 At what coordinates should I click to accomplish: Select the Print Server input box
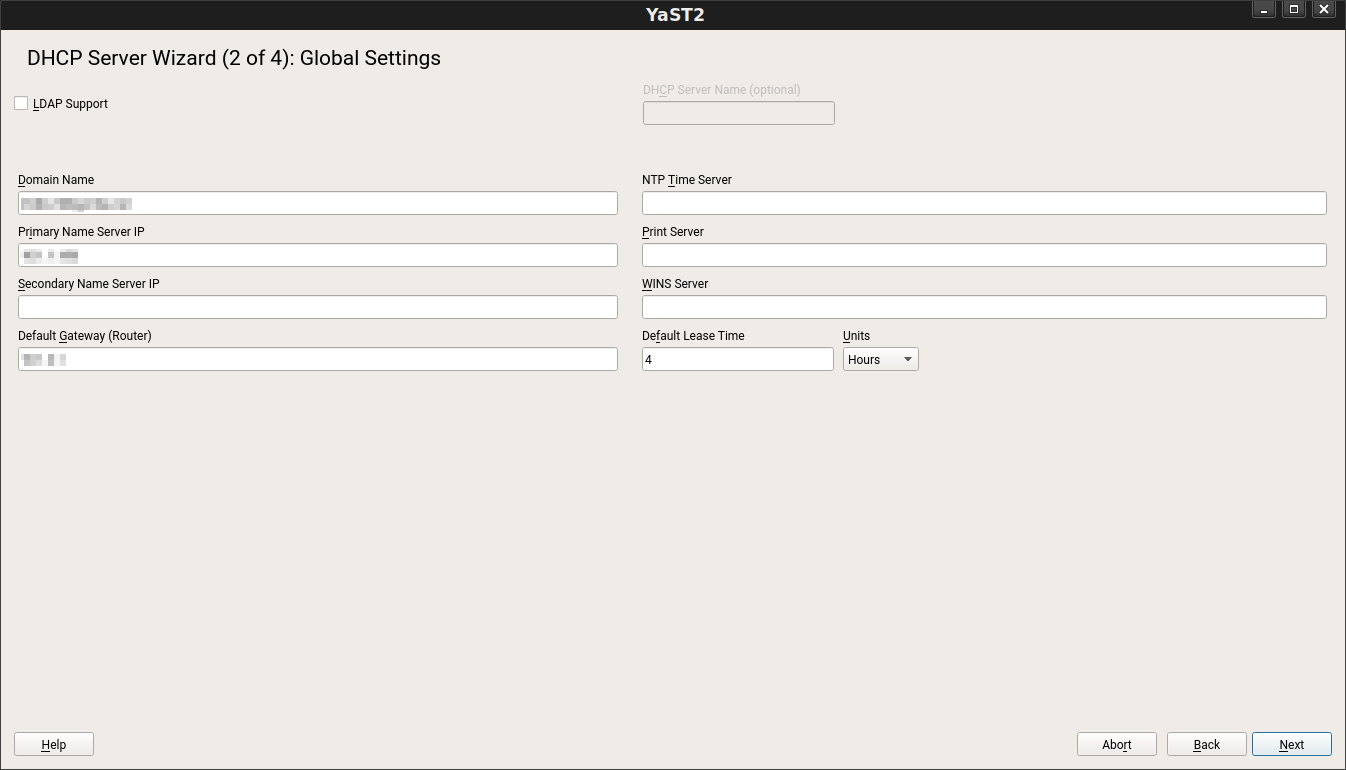[983, 254]
